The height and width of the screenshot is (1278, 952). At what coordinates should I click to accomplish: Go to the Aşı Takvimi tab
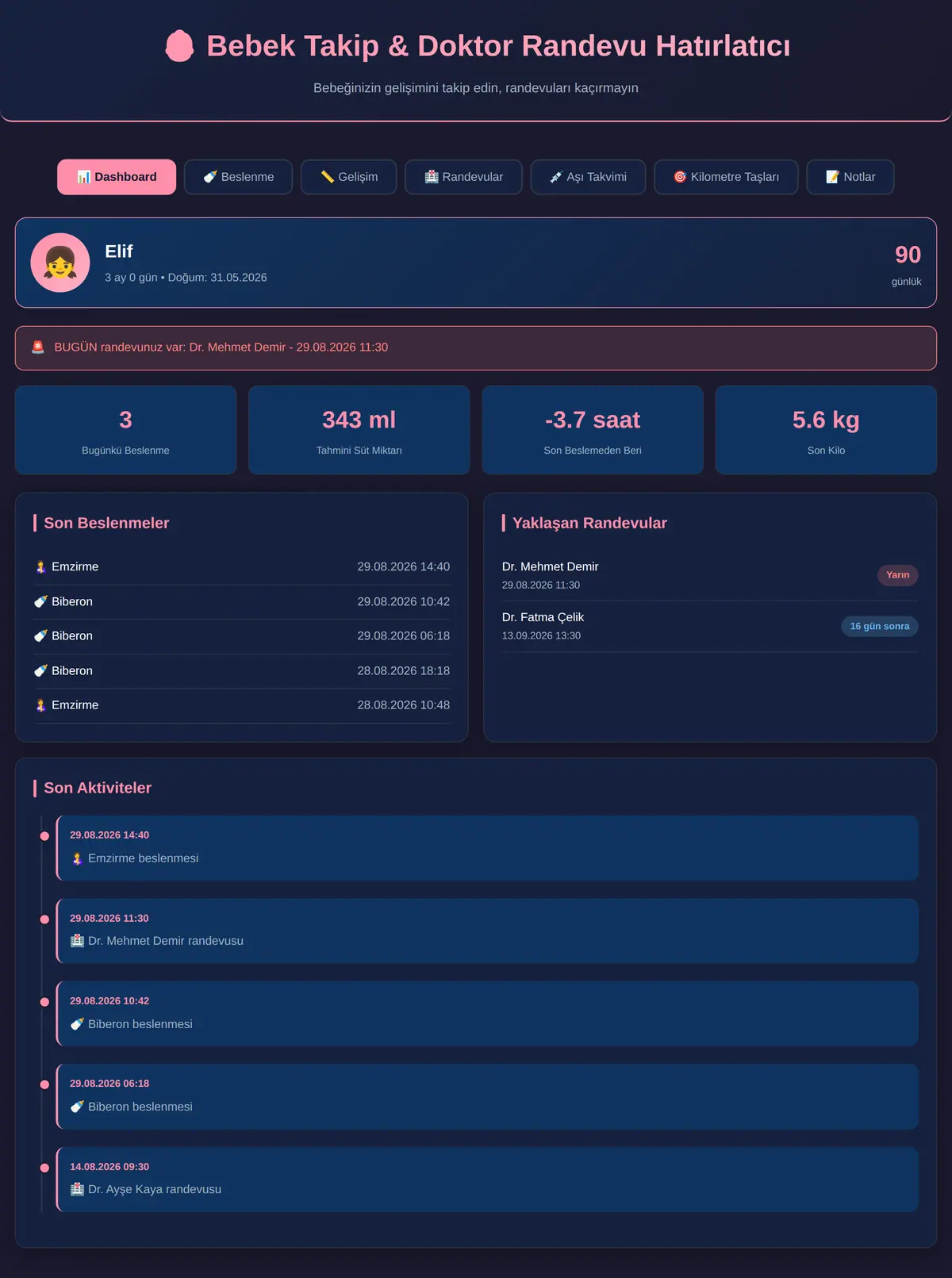[x=588, y=177]
